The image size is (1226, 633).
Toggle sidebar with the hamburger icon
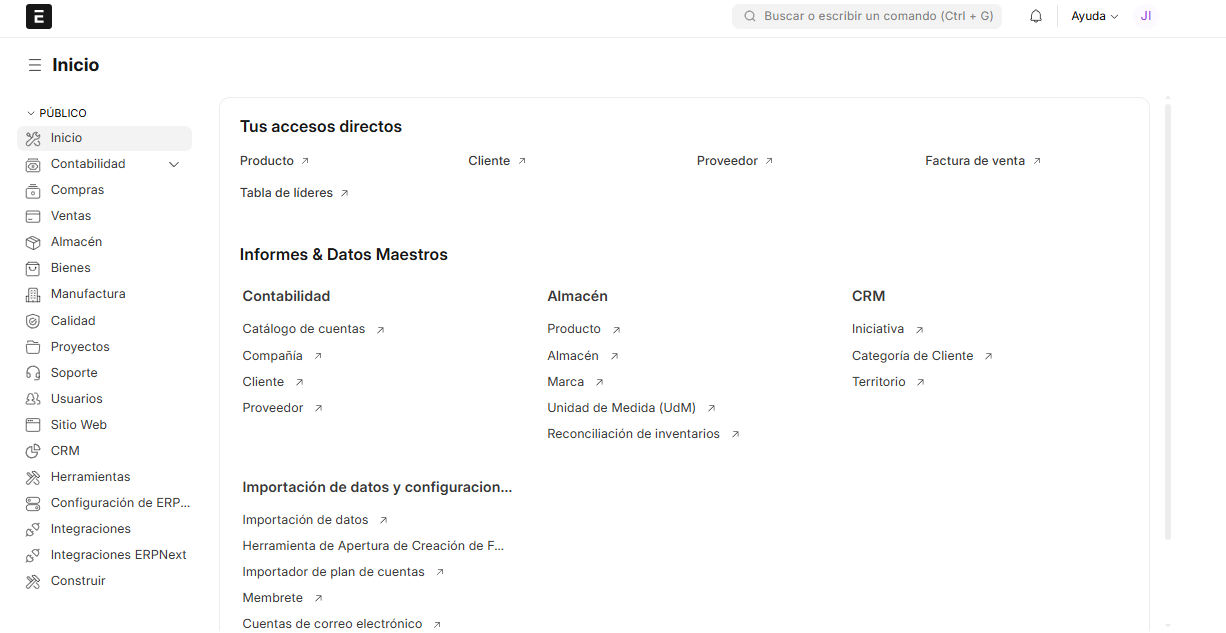point(34,65)
